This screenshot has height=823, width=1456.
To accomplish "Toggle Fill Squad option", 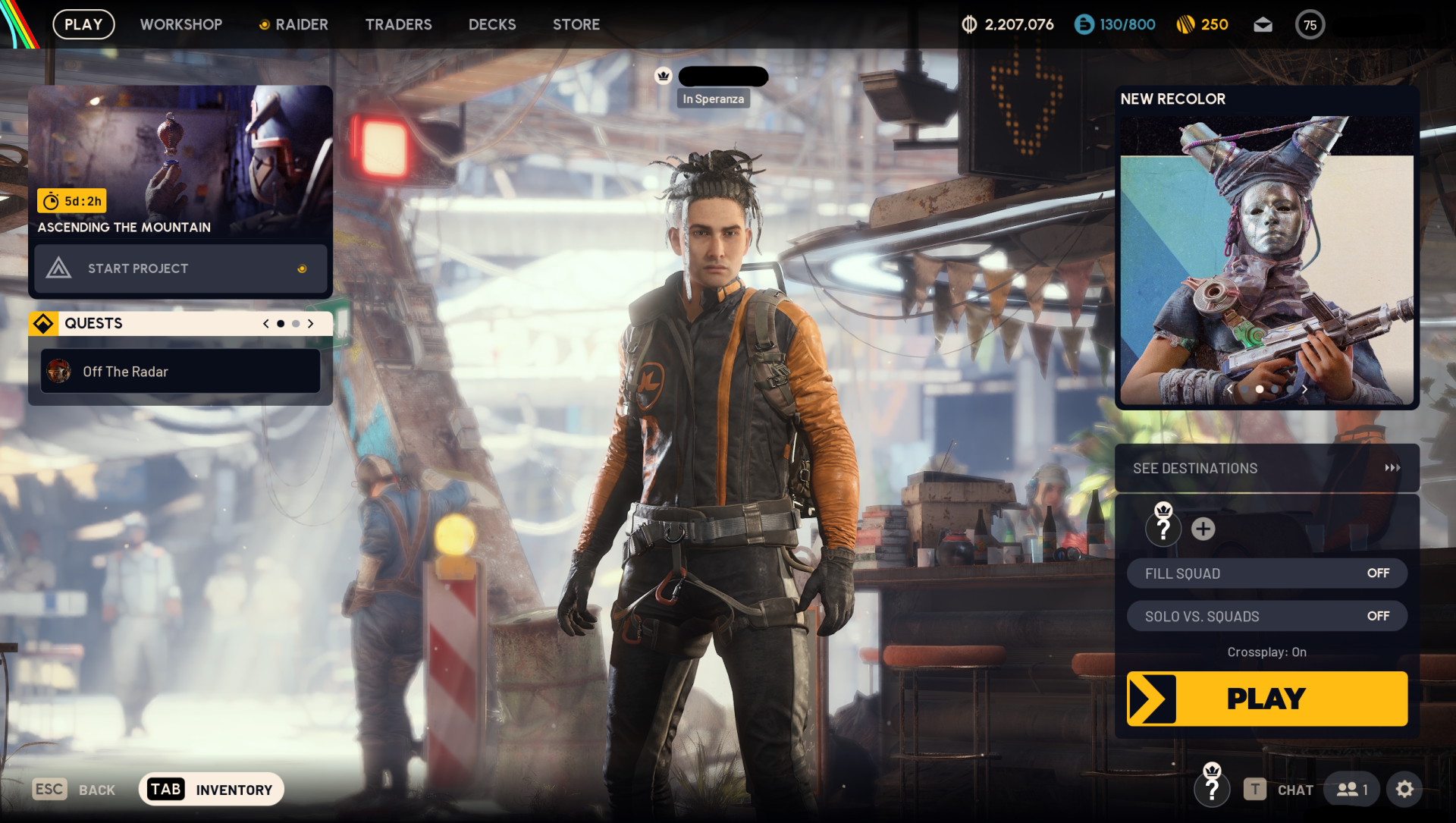I will (x=1266, y=573).
